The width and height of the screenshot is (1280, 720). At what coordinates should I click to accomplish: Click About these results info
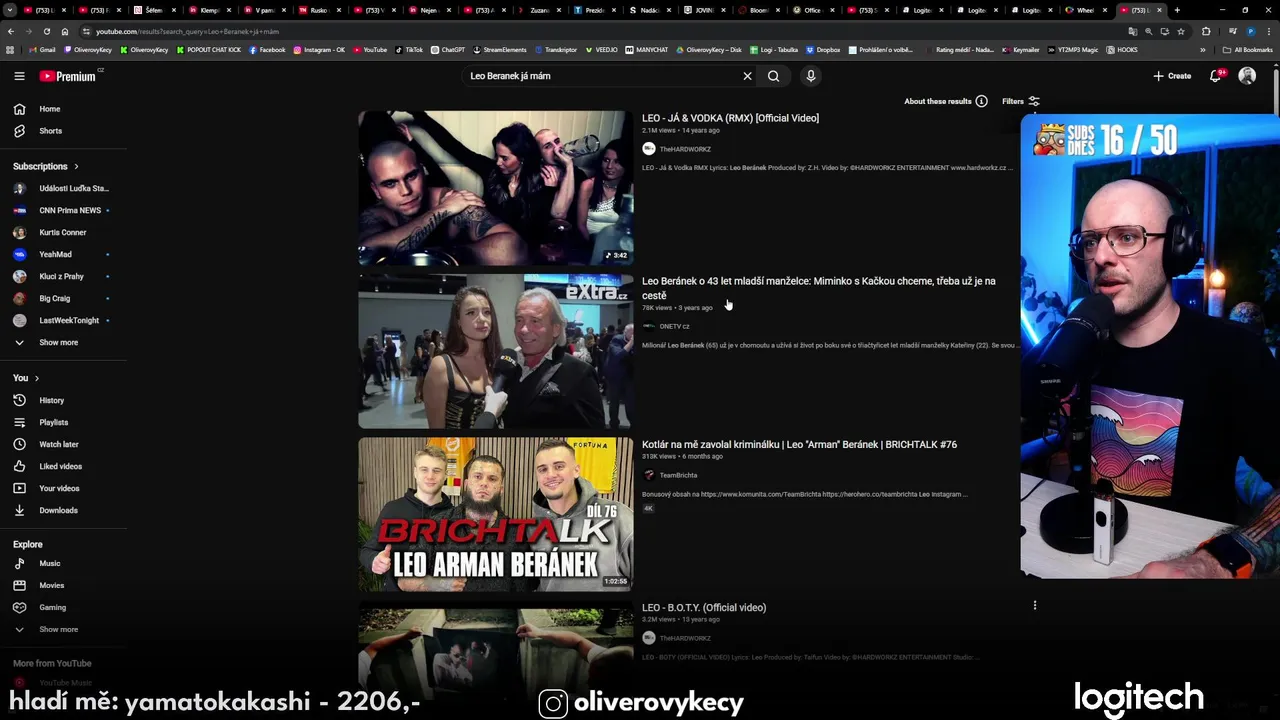pos(945,101)
